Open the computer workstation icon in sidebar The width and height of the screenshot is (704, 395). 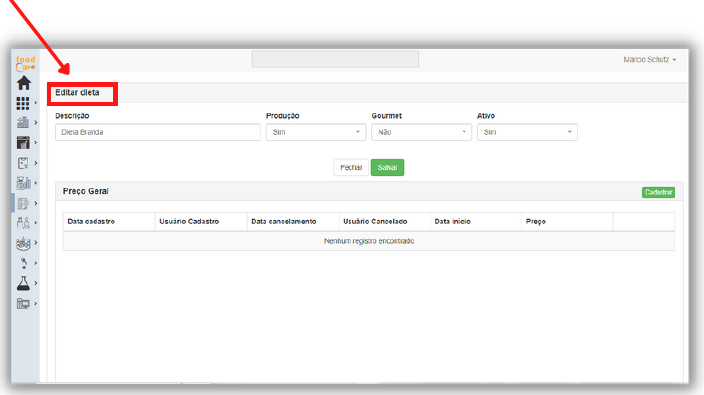click(23, 303)
